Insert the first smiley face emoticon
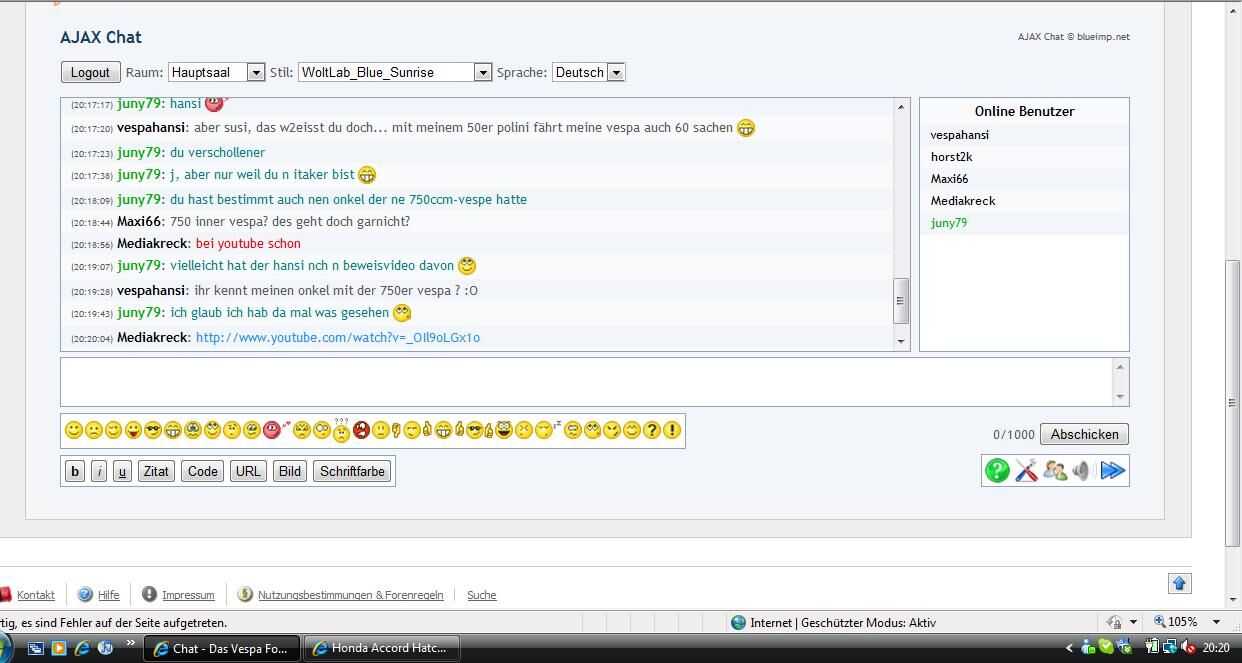1242x663 pixels. [73, 430]
